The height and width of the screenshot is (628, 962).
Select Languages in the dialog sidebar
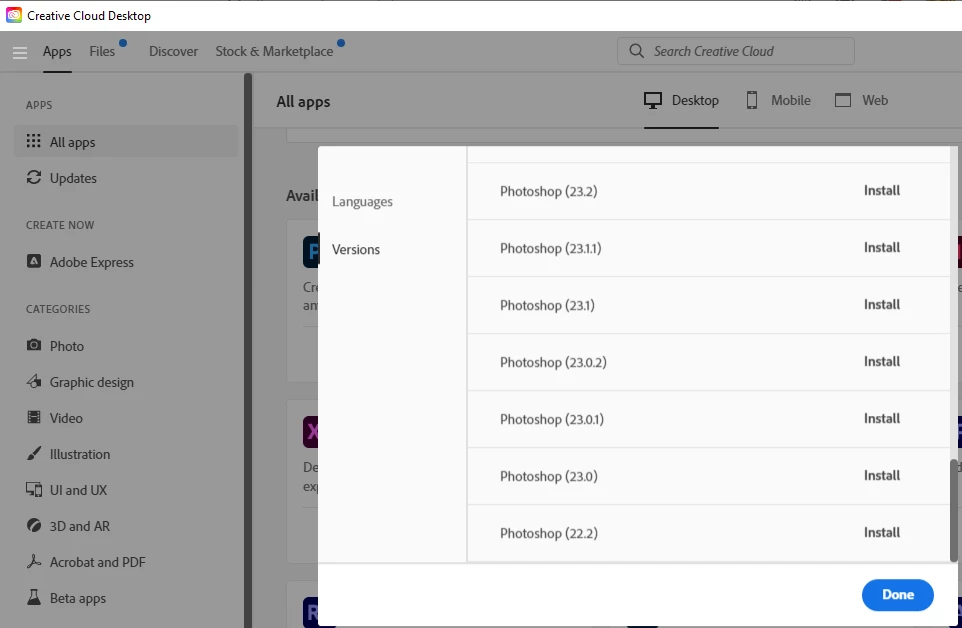tap(362, 202)
